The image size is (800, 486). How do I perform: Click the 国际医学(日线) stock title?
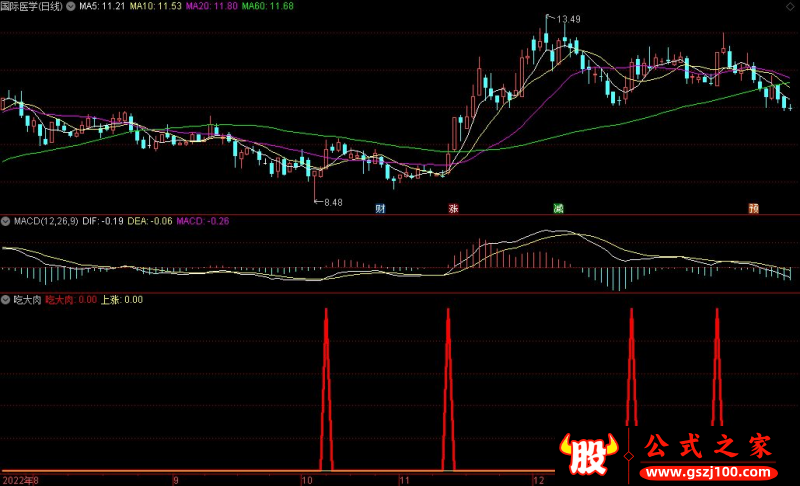click(32, 7)
